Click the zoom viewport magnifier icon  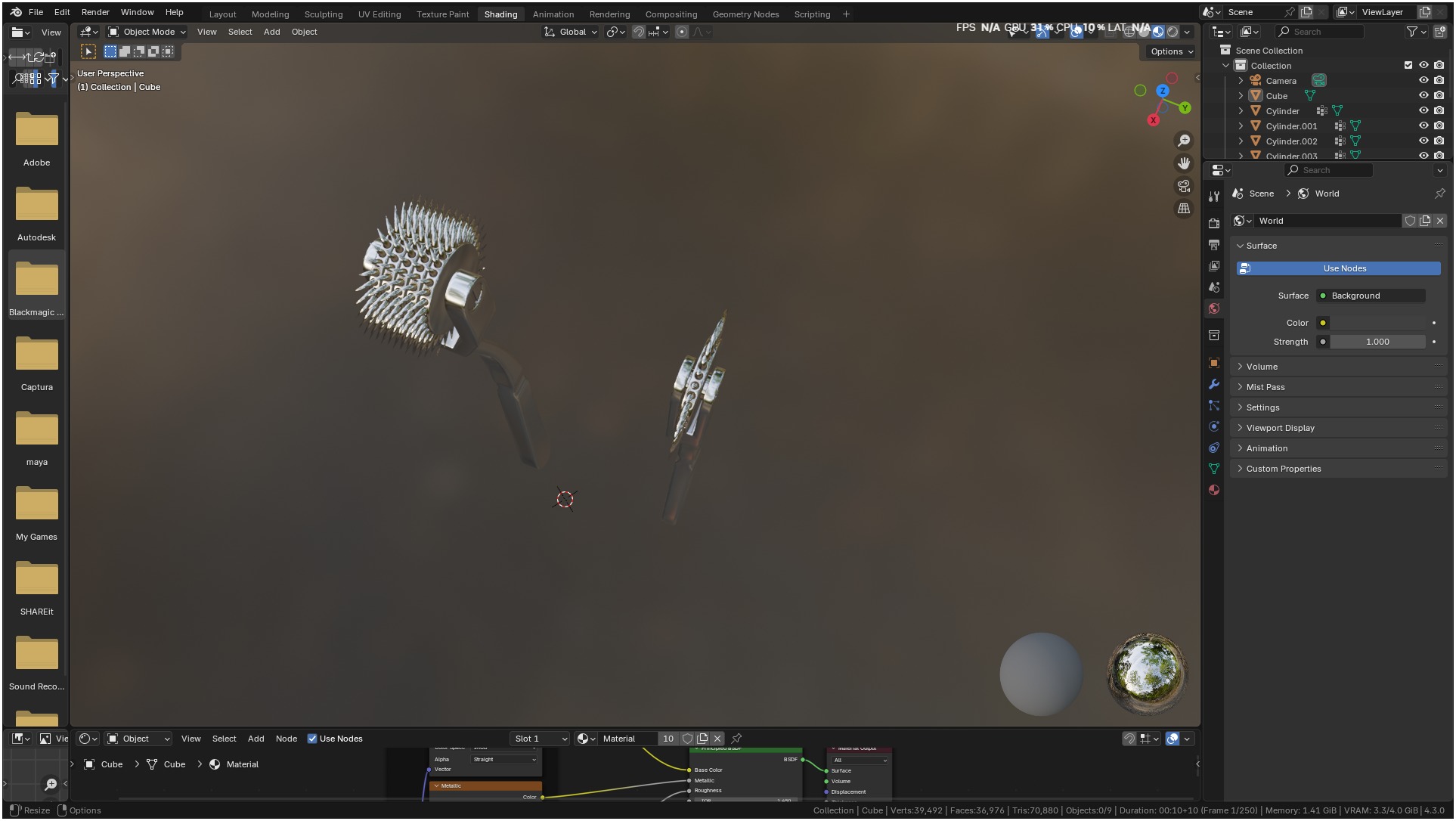(1184, 141)
